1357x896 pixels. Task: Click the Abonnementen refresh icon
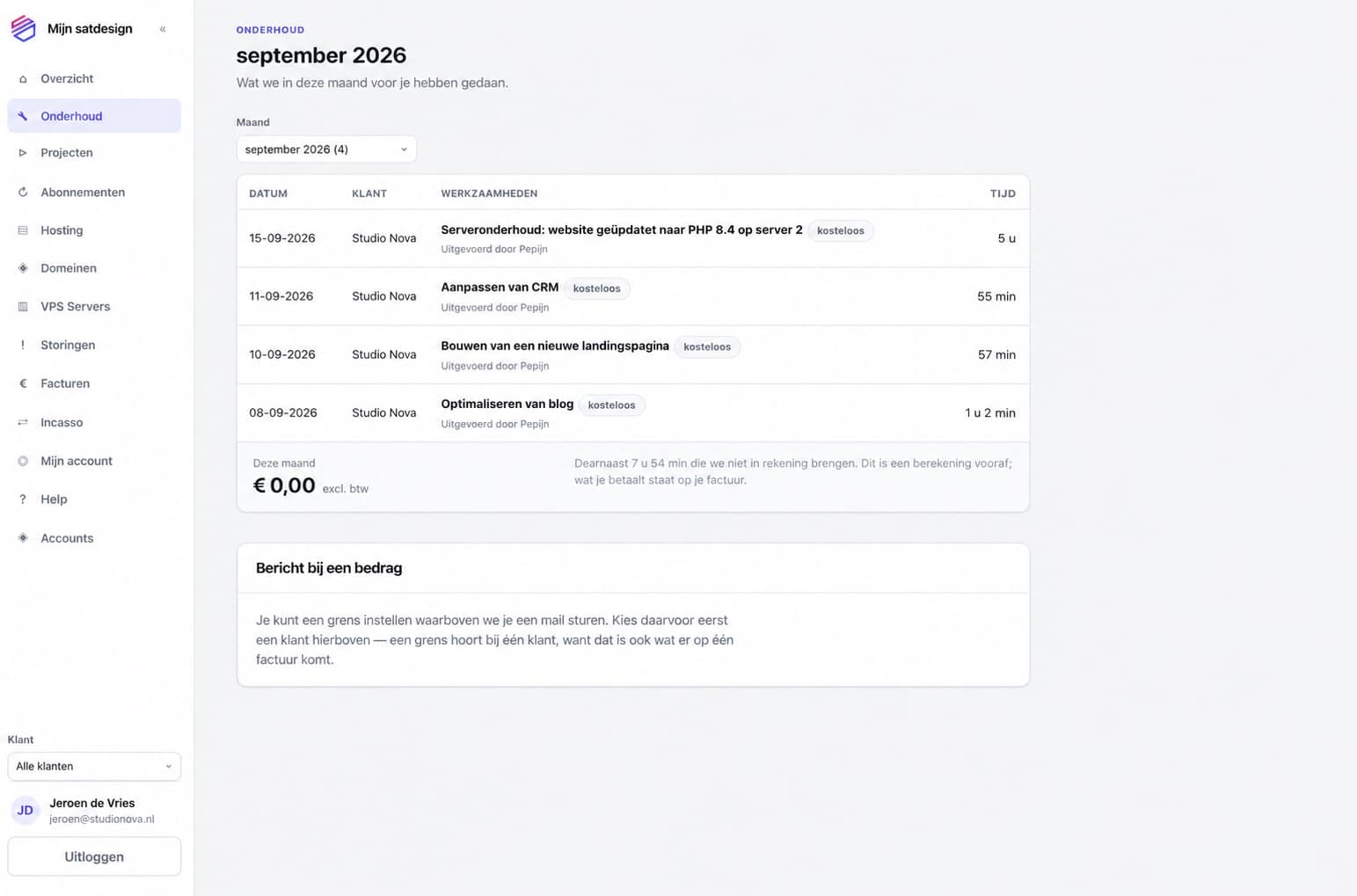coord(23,192)
